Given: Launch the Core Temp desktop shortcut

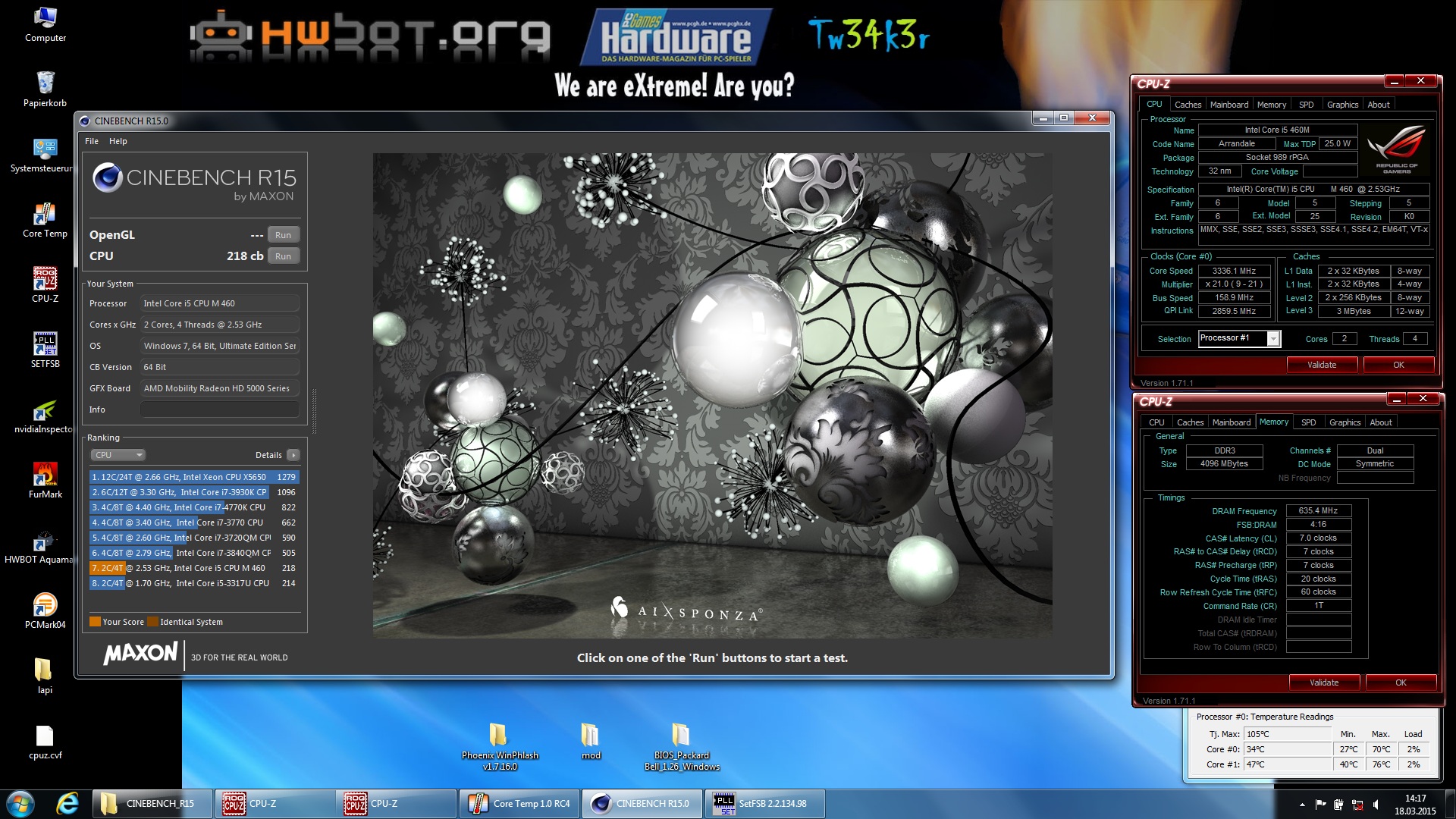Looking at the screenshot, I should point(45,220).
